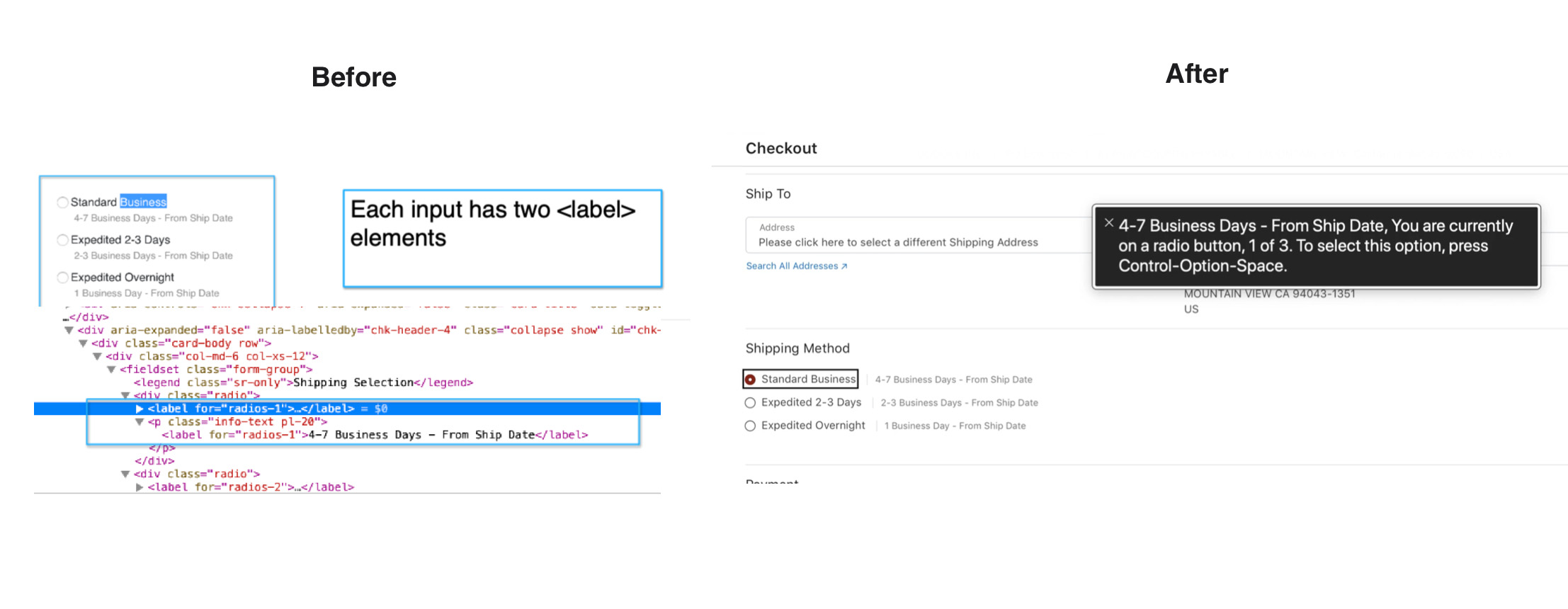Expand the label for="radios-2" node
The width and height of the screenshot is (1568, 609).
140,487
